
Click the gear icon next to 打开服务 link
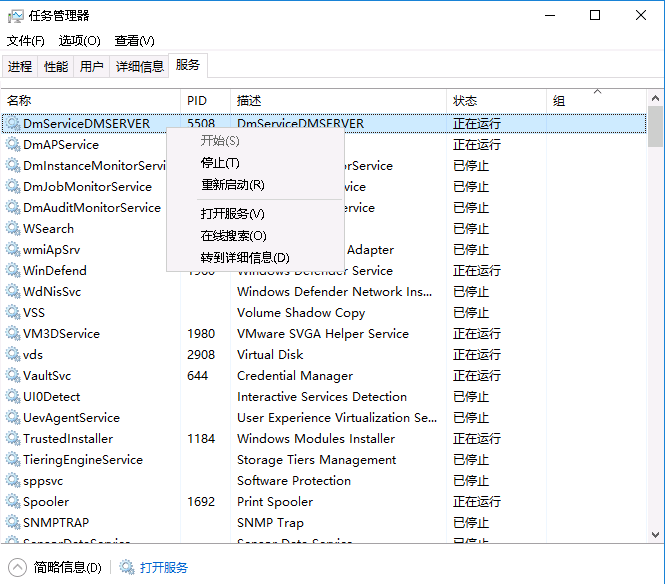(126, 567)
